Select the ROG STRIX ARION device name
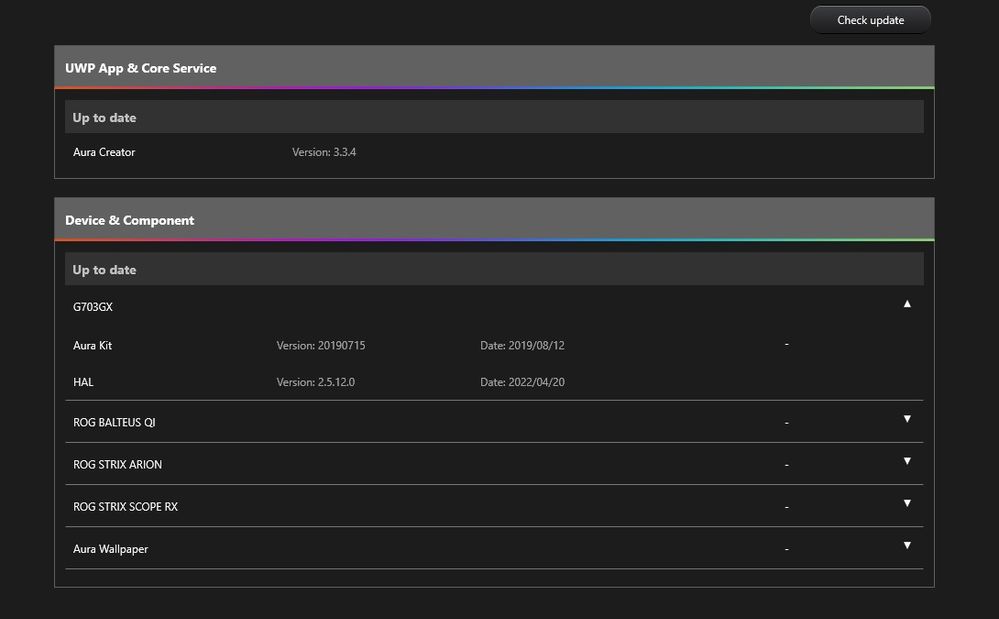The height and width of the screenshot is (619, 999). pyautogui.click(x=117, y=464)
